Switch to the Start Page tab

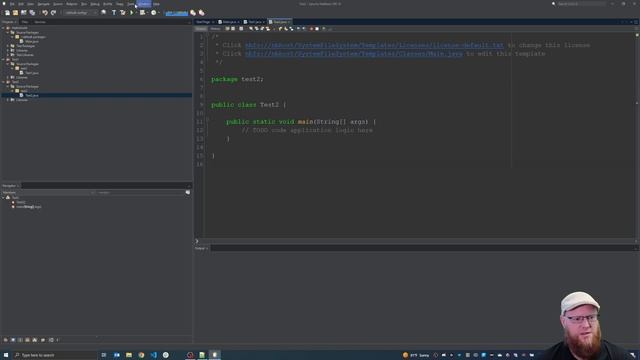pyautogui.click(x=205, y=22)
